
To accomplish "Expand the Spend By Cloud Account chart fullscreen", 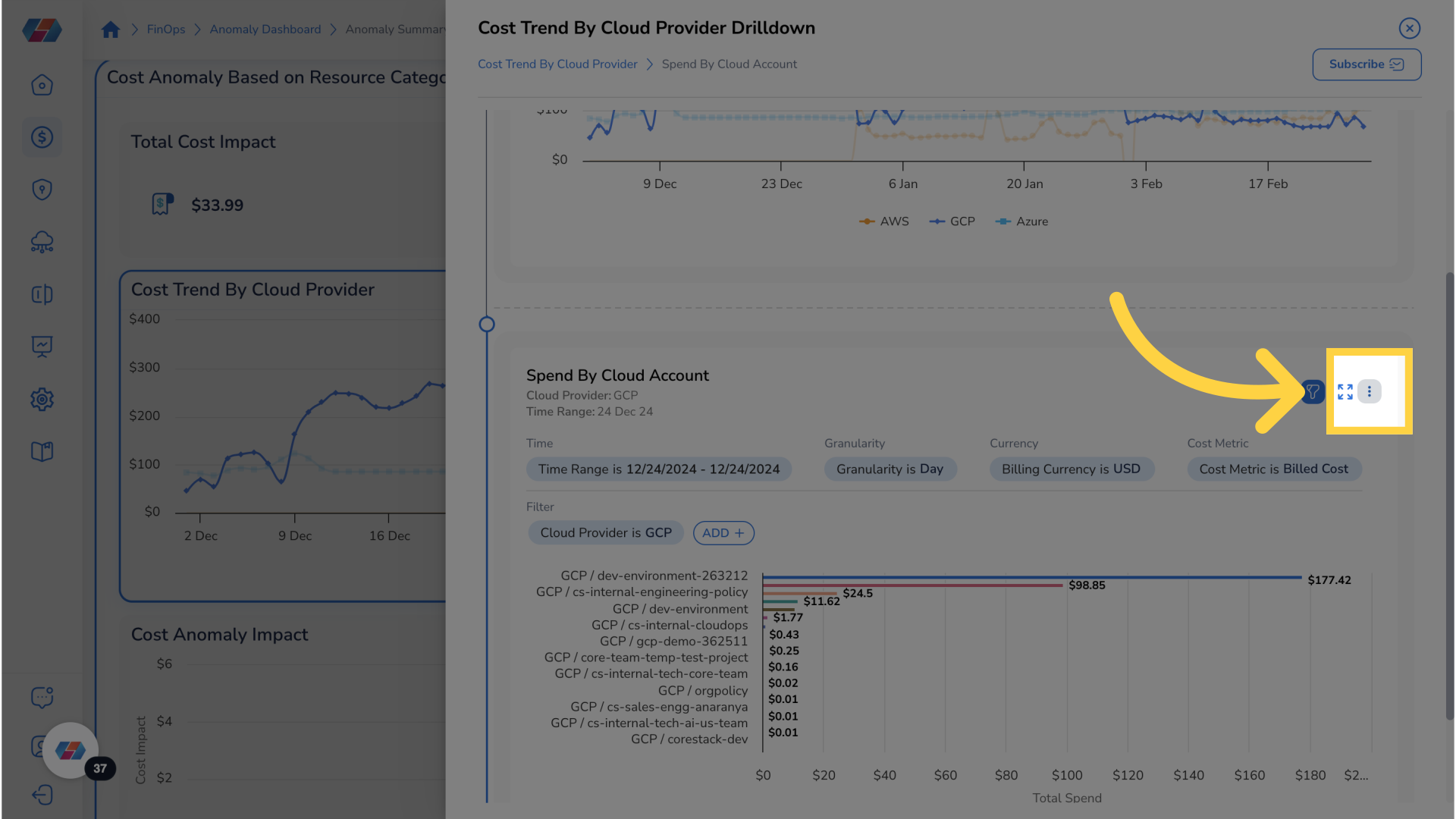I will pyautogui.click(x=1345, y=391).
